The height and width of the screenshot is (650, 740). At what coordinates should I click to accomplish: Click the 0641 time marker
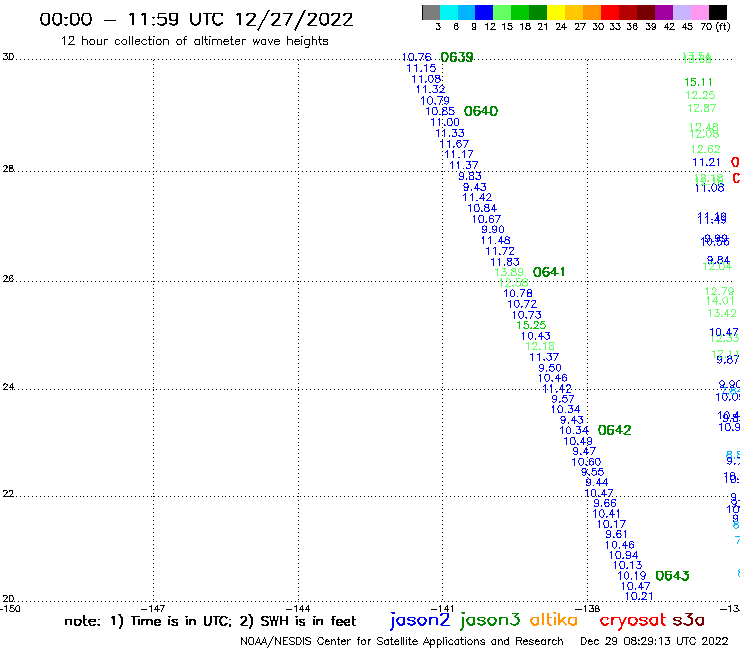point(548,272)
